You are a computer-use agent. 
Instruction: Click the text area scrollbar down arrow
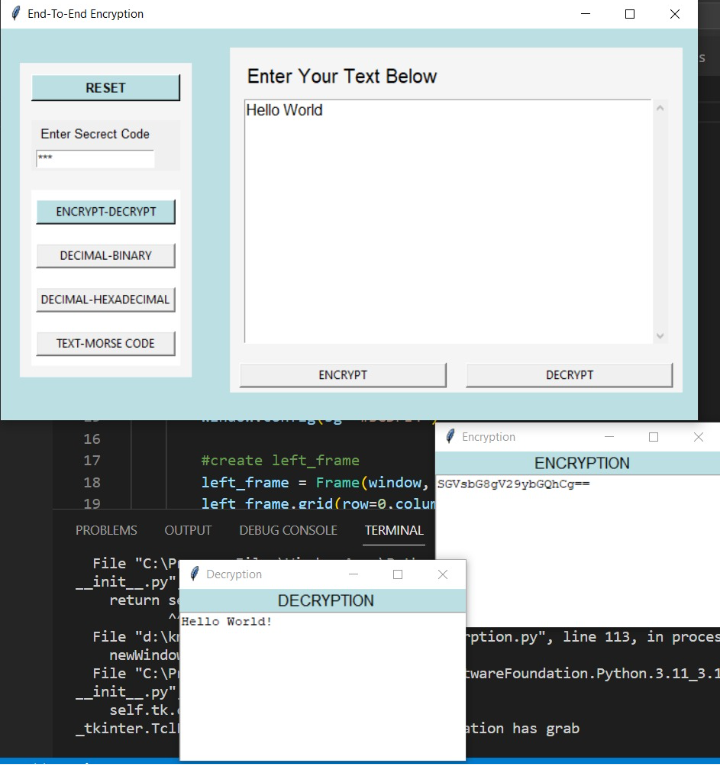(x=660, y=336)
